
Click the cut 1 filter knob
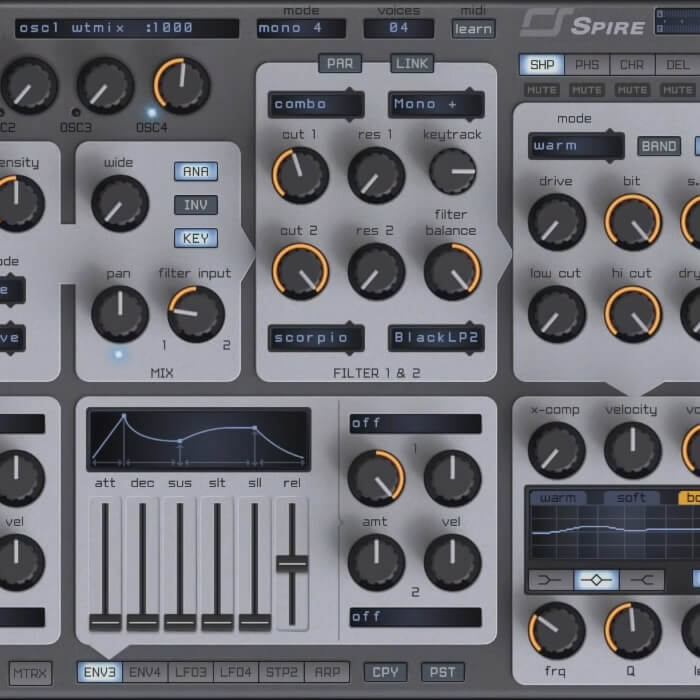[x=300, y=175]
